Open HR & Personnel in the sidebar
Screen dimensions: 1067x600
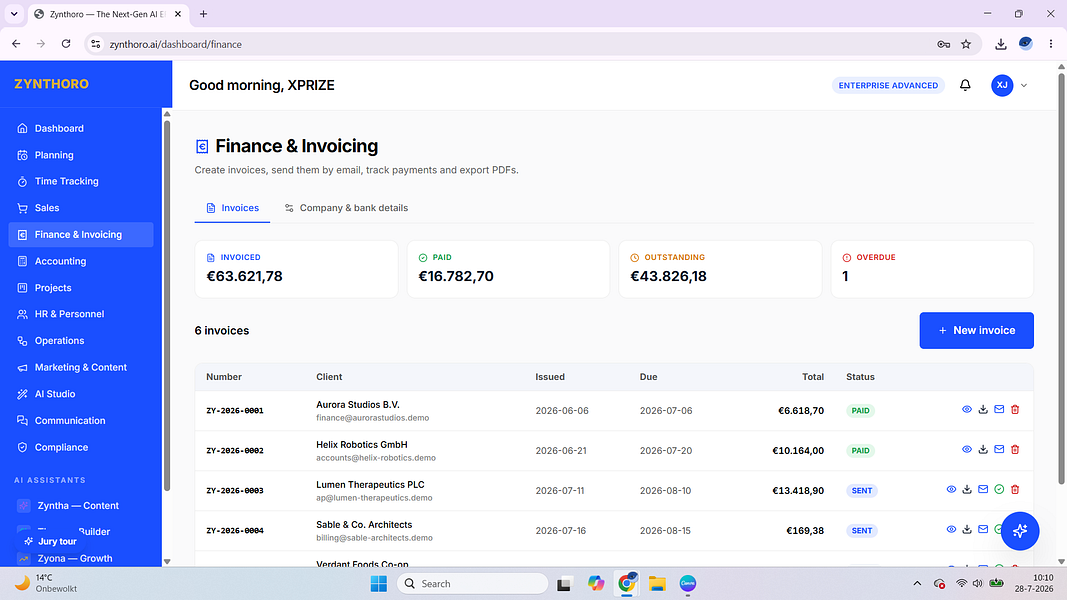pyautogui.click(x=81, y=314)
